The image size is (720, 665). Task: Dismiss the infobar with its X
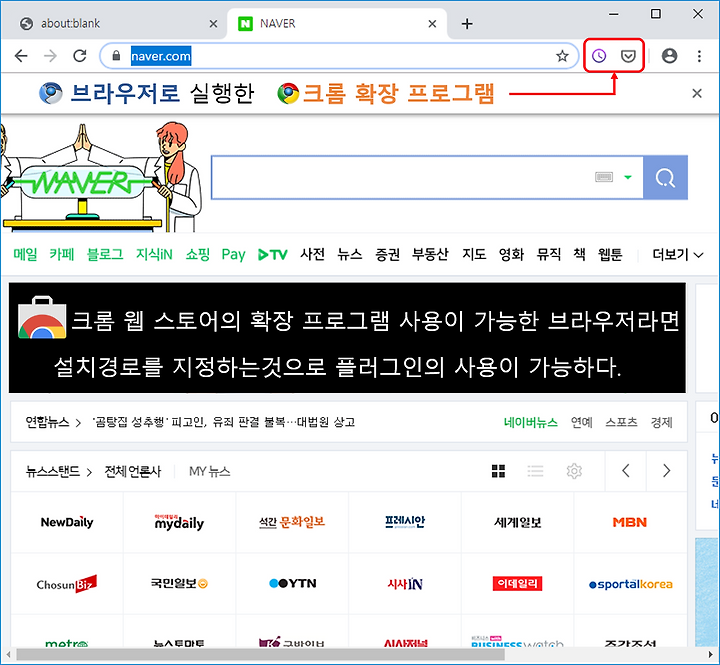click(x=697, y=93)
